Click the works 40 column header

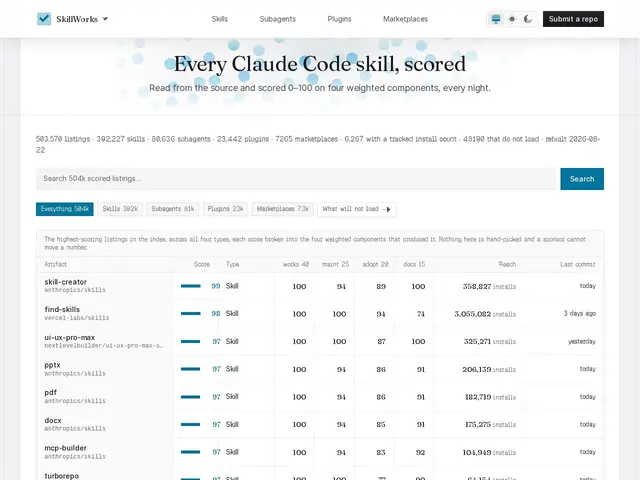pos(296,264)
